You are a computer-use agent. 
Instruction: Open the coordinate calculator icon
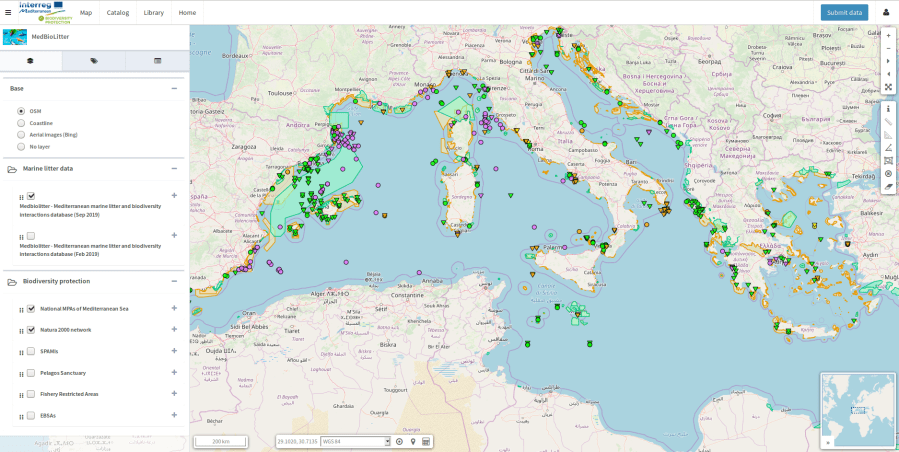[x=426, y=441]
